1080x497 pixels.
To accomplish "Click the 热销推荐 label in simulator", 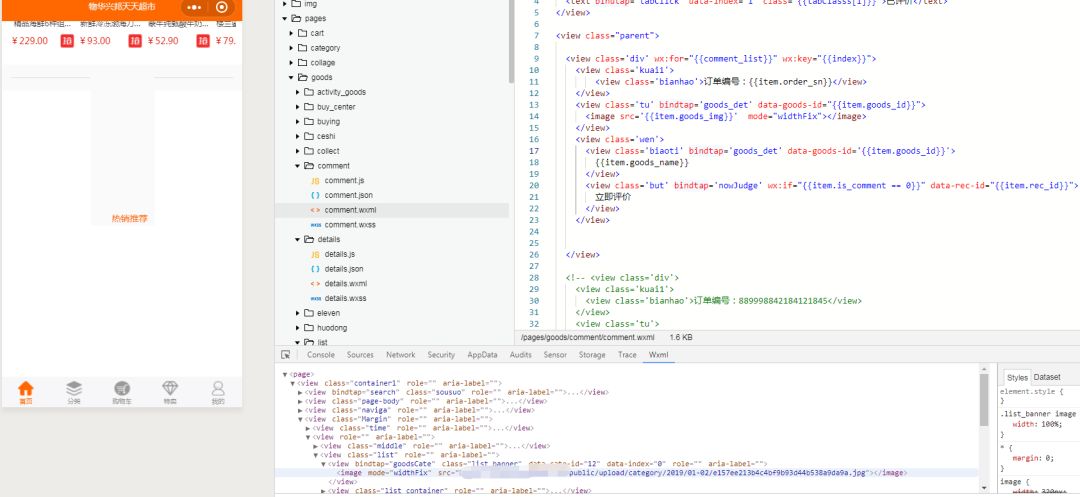I will click(x=129, y=218).
